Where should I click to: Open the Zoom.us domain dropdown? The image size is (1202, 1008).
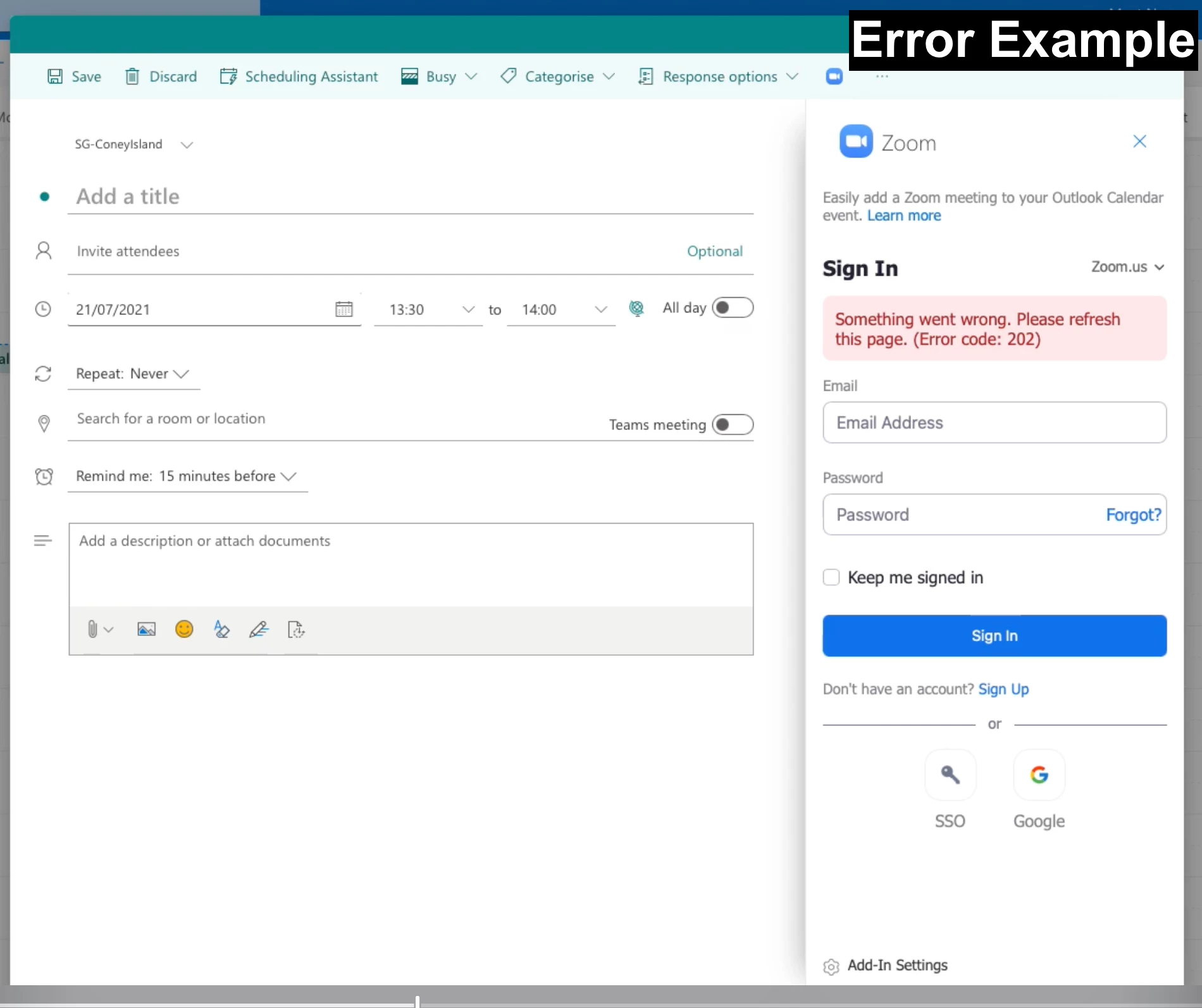pyautogui.click(x=1127, y=267)
